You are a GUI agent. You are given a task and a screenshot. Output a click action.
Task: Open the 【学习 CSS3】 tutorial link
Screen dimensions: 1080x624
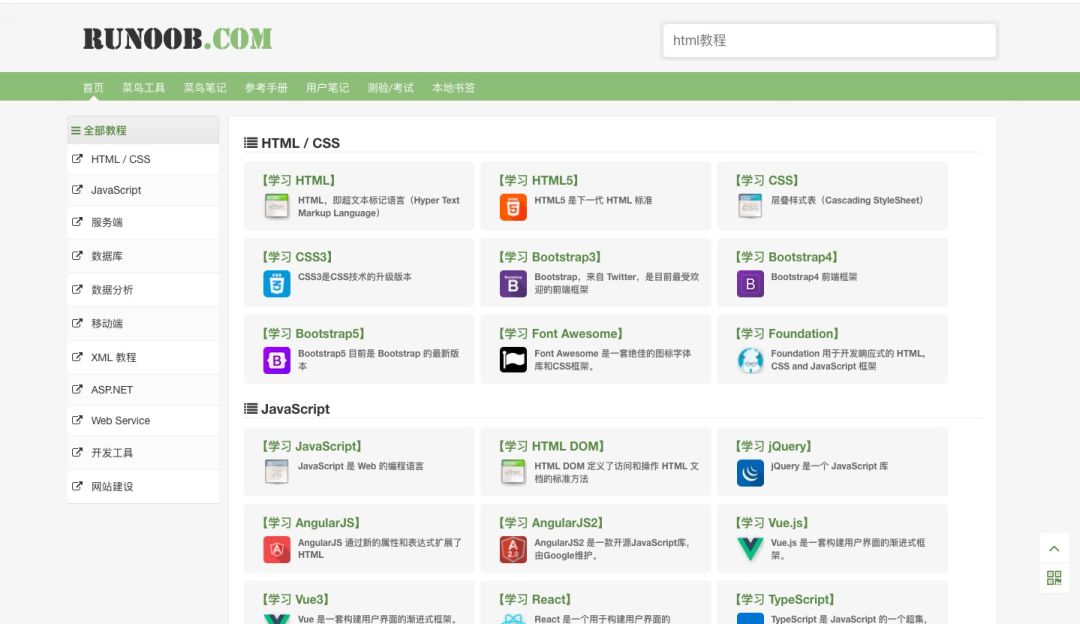(297, 257)
